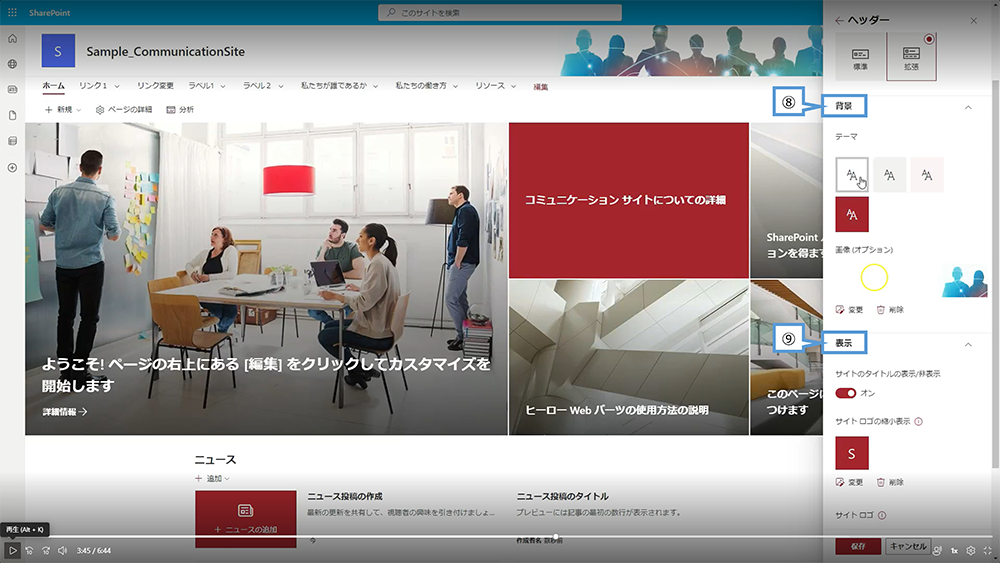Click 削除 under background image
The width and height of the screenshot is (1000, 563).
point(890,310)
